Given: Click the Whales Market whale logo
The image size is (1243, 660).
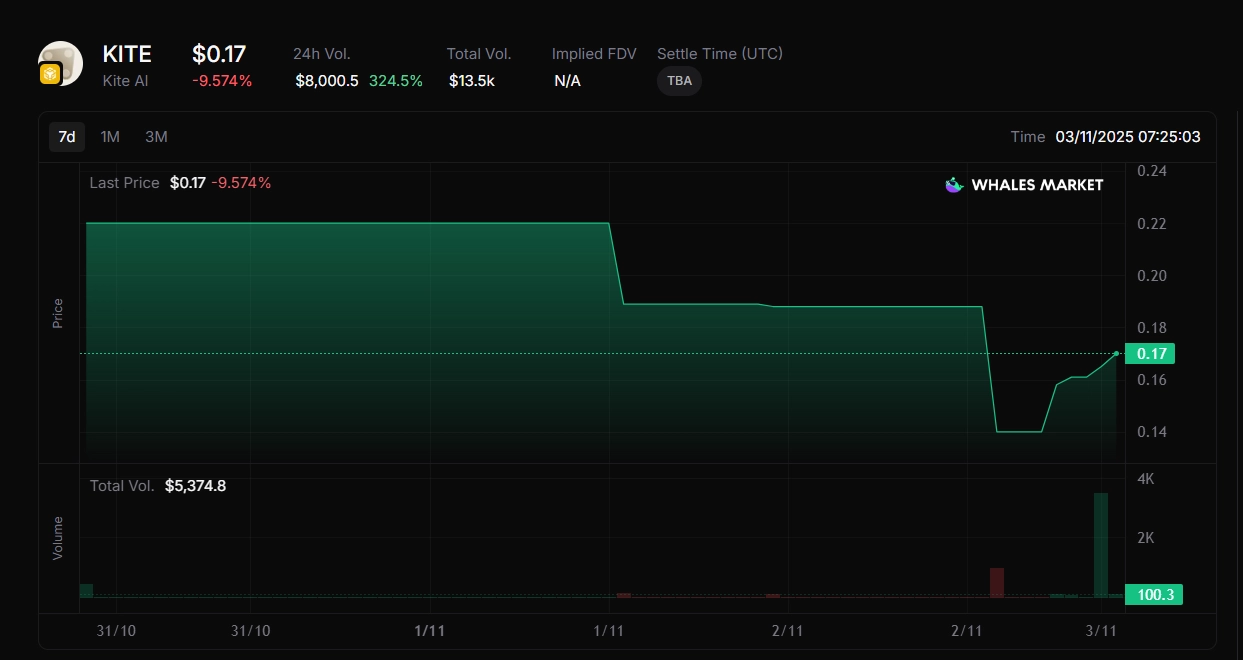Looking at the screenshot, I should 954,185.
